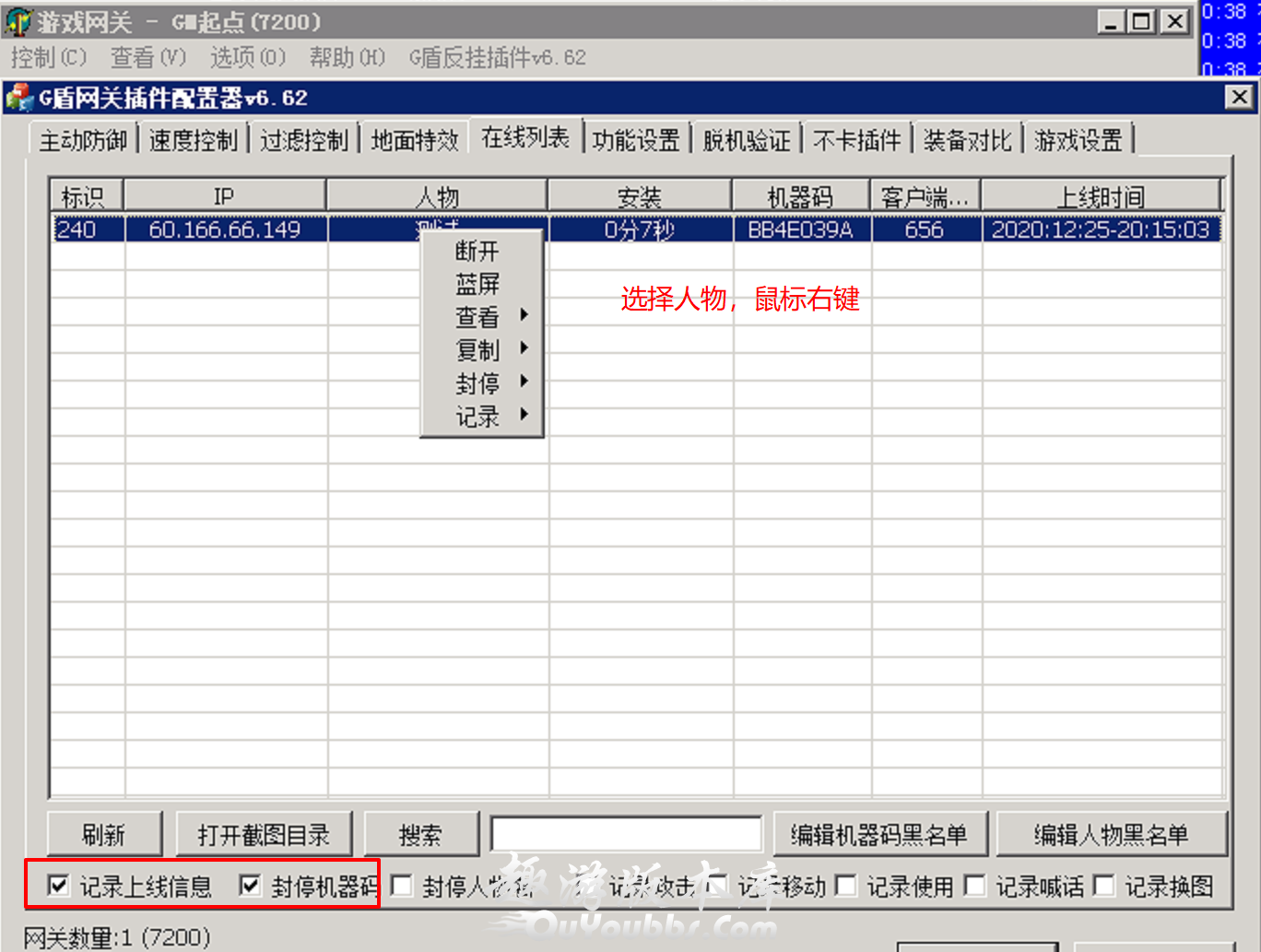Minimize the 游戏网关 window
The image size is (1261, 952).
(1112, 21)
